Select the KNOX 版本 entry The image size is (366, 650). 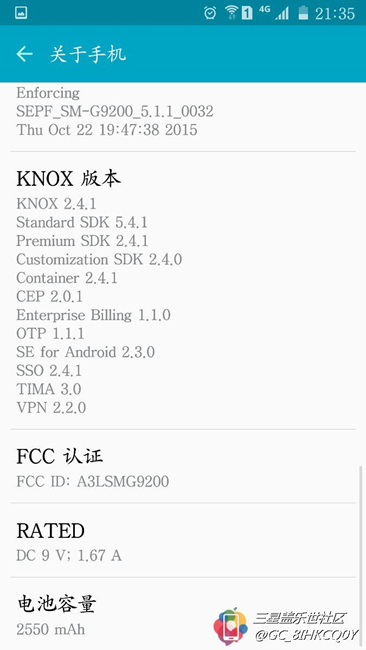pyautogui.click(x=183, y=290)
